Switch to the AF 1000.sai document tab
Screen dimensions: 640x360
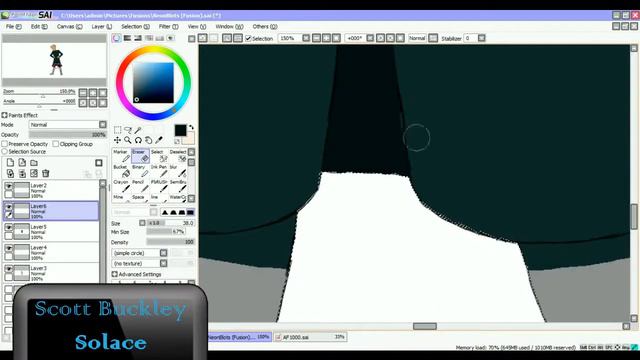(x=310, y=337)
